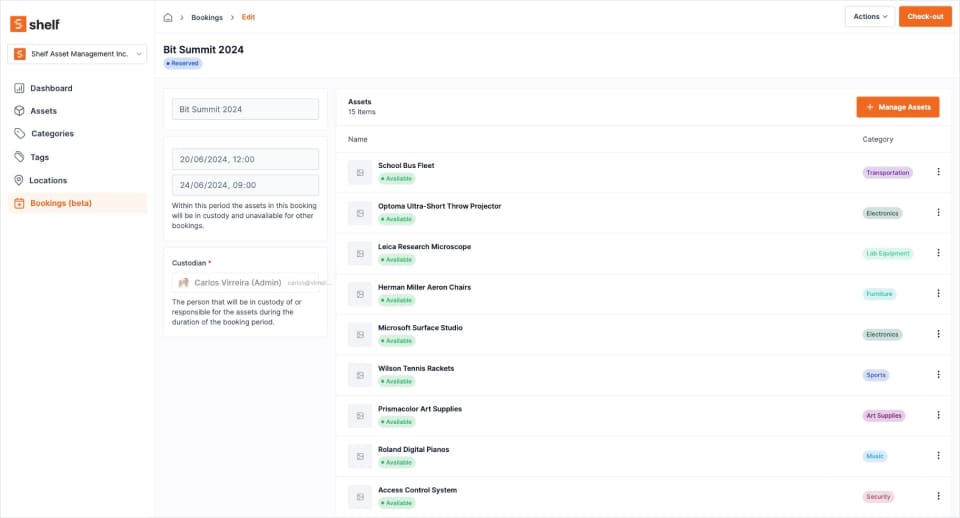Open the home breadcrumb icon
Screen dimensions: 960x518
pos(168,17)
